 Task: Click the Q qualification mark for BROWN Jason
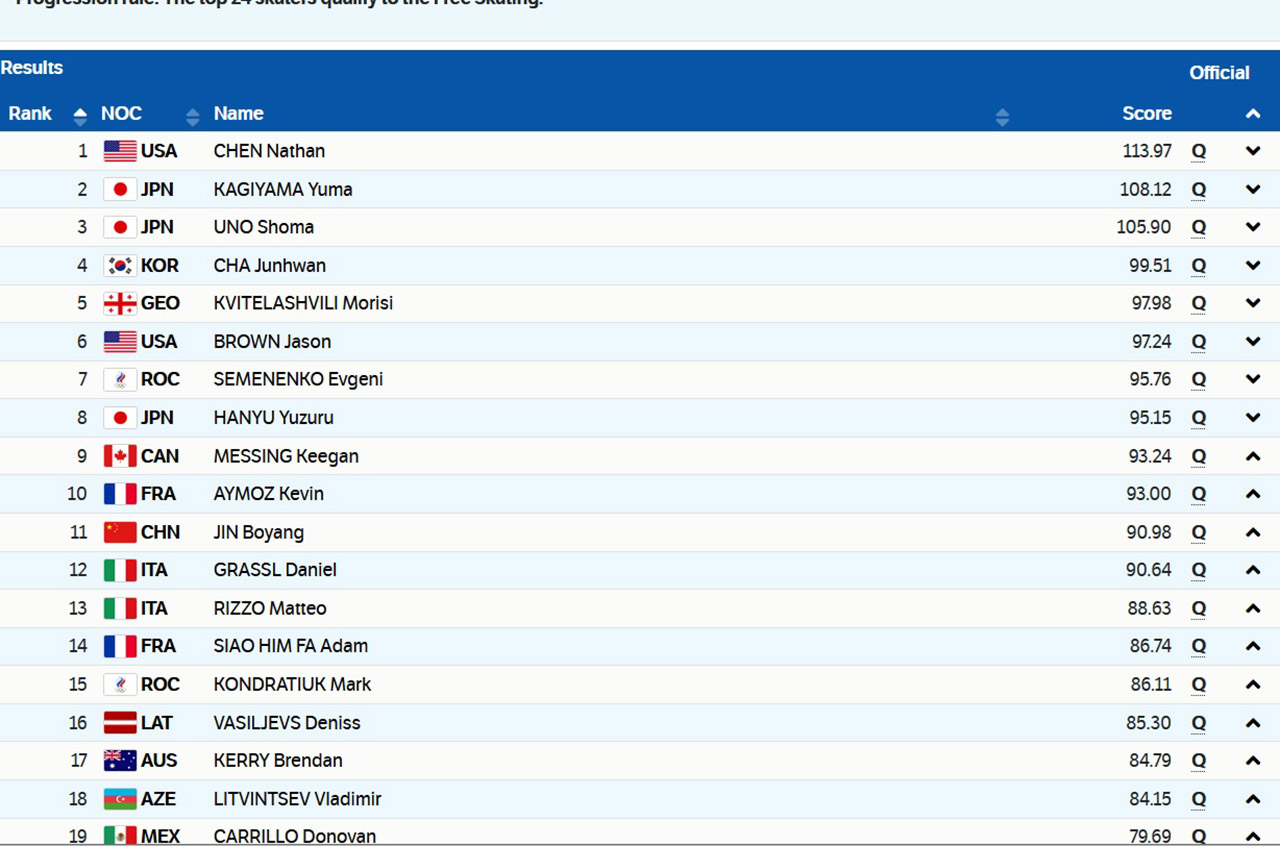click(1198, 342)
